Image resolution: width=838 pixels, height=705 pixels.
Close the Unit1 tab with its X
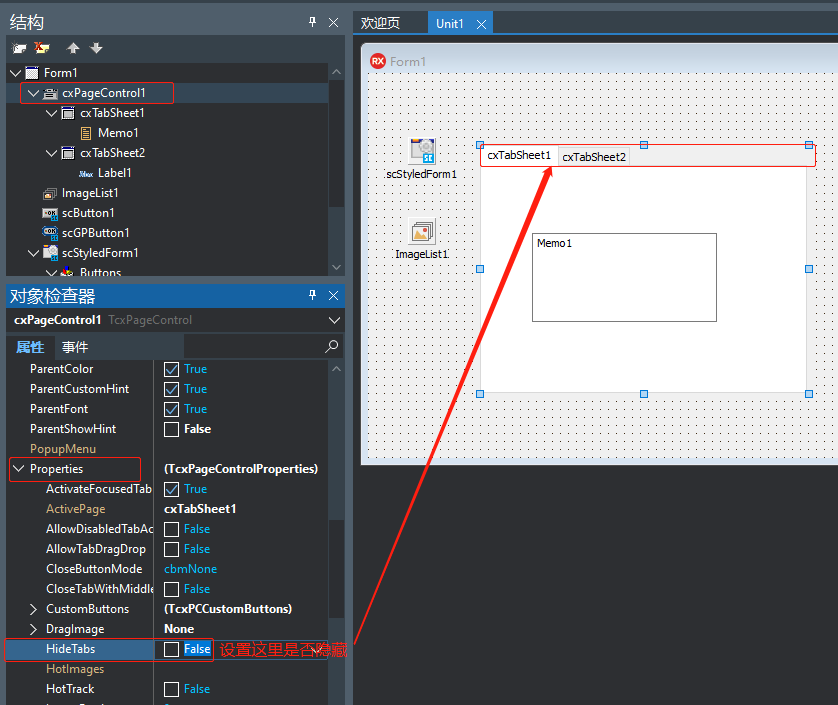(481, 24)
